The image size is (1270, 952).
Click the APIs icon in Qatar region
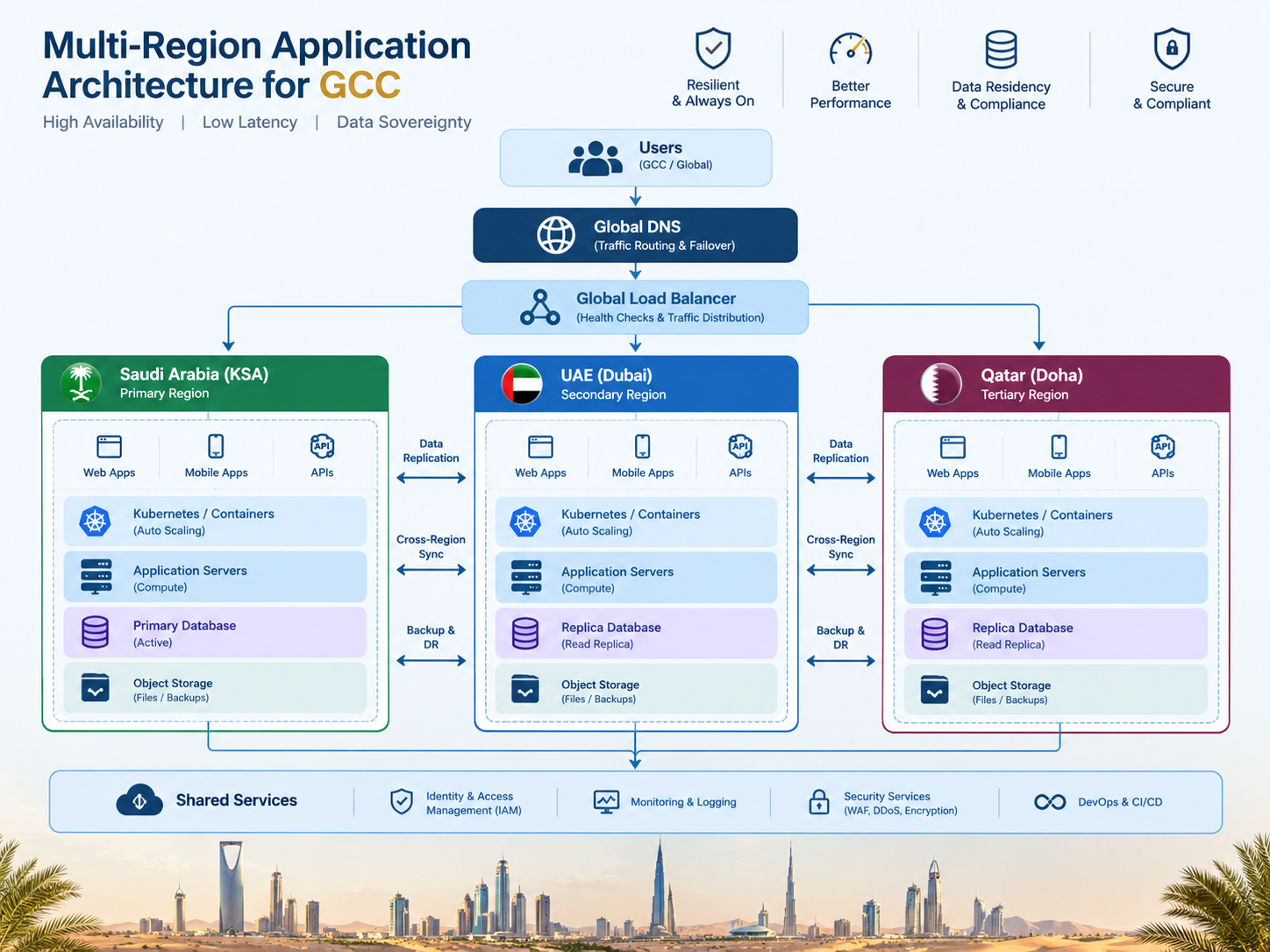pos(1163,447)
